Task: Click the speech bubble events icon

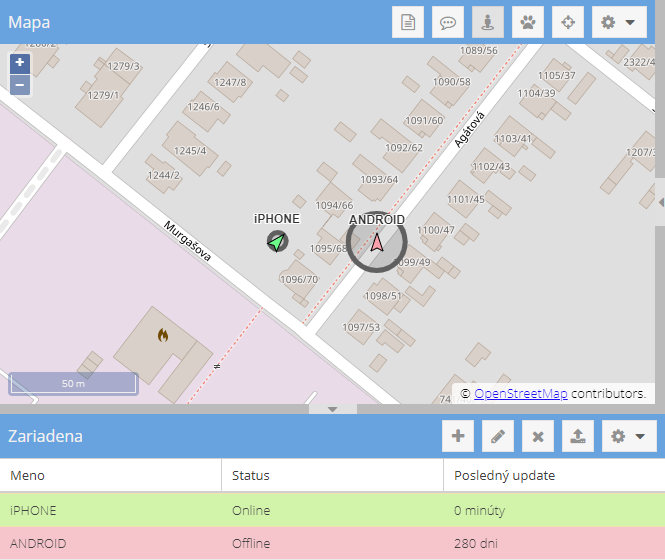Action: click(x=448, y=22)
